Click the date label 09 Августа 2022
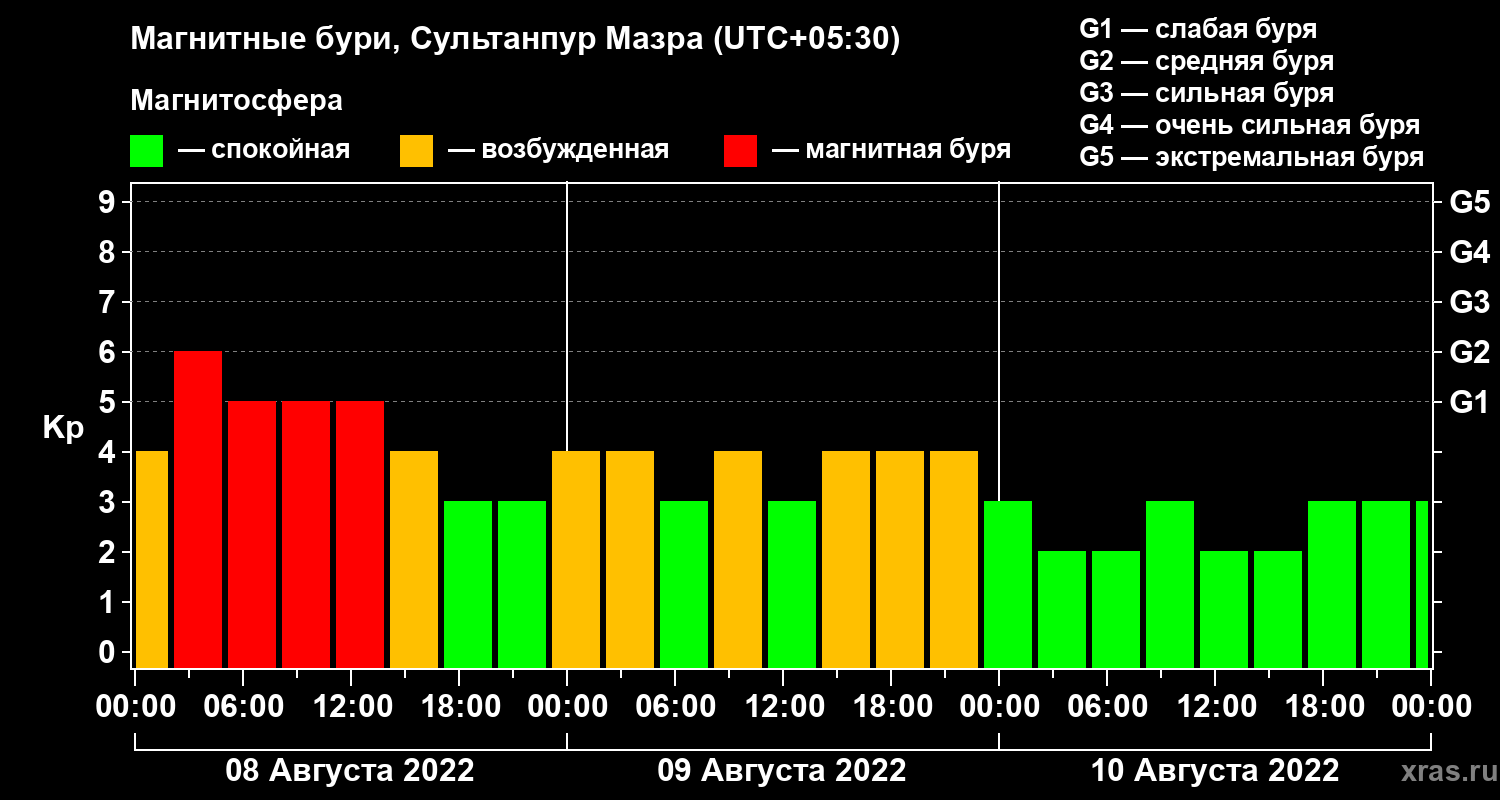The width and height of the screenshot is (1500, 800). [782, 771]
